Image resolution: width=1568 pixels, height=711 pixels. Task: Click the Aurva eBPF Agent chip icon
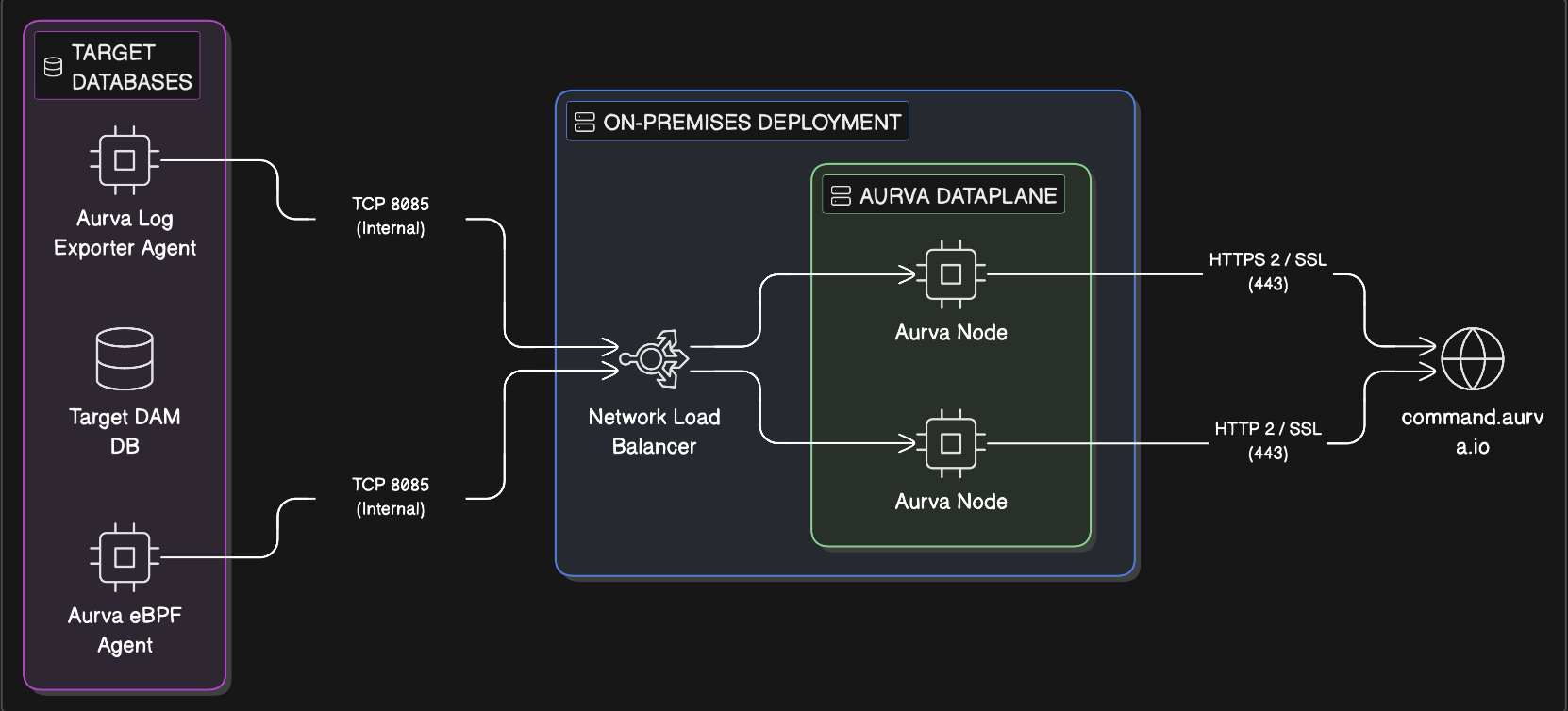pyautogui.click(x=125, y=557)
